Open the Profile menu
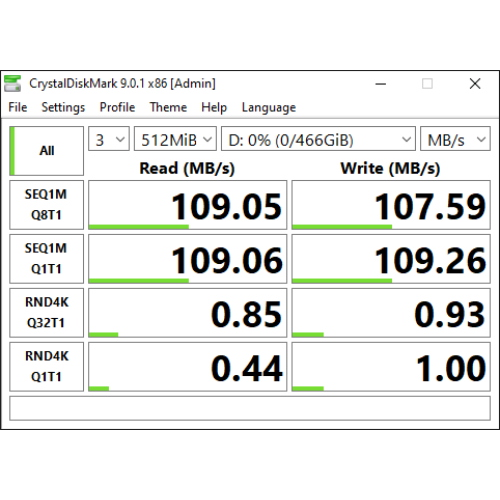500x500 pixels. 117,107
